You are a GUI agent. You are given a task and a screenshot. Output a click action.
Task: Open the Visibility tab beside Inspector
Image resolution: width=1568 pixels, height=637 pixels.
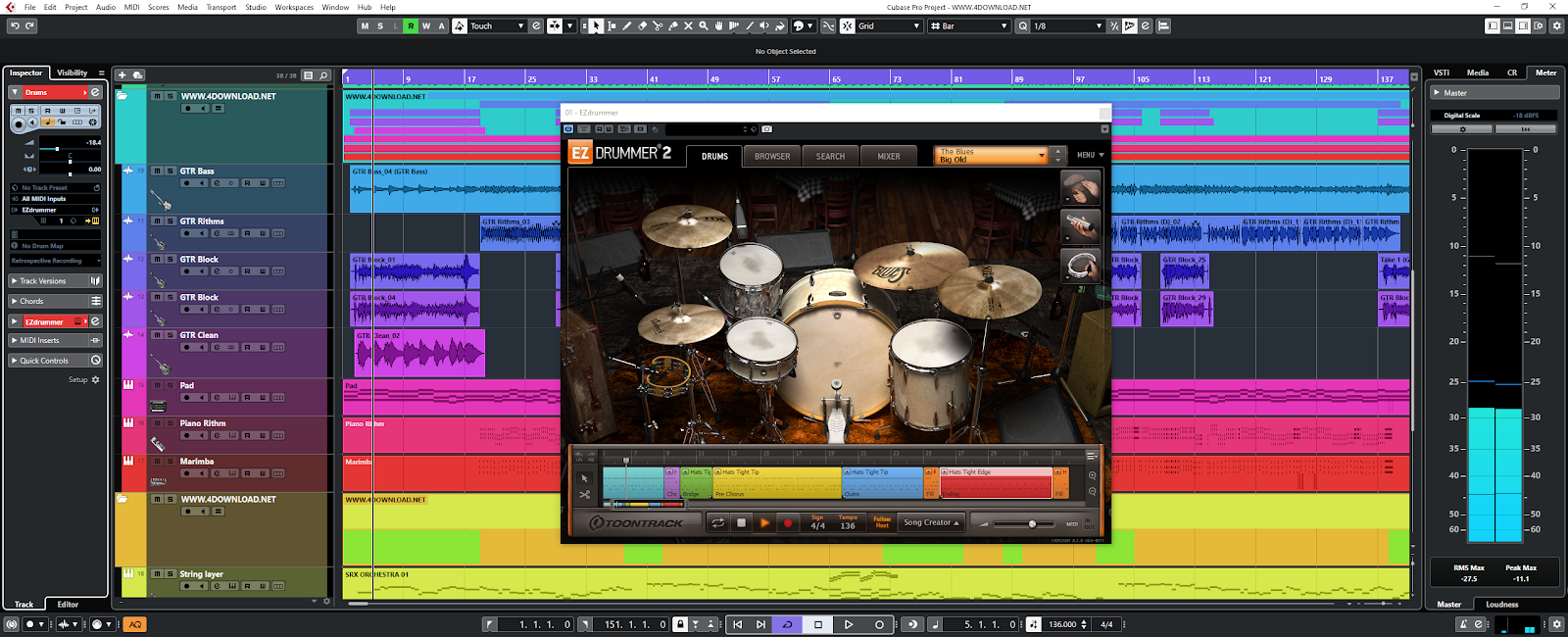72,73
